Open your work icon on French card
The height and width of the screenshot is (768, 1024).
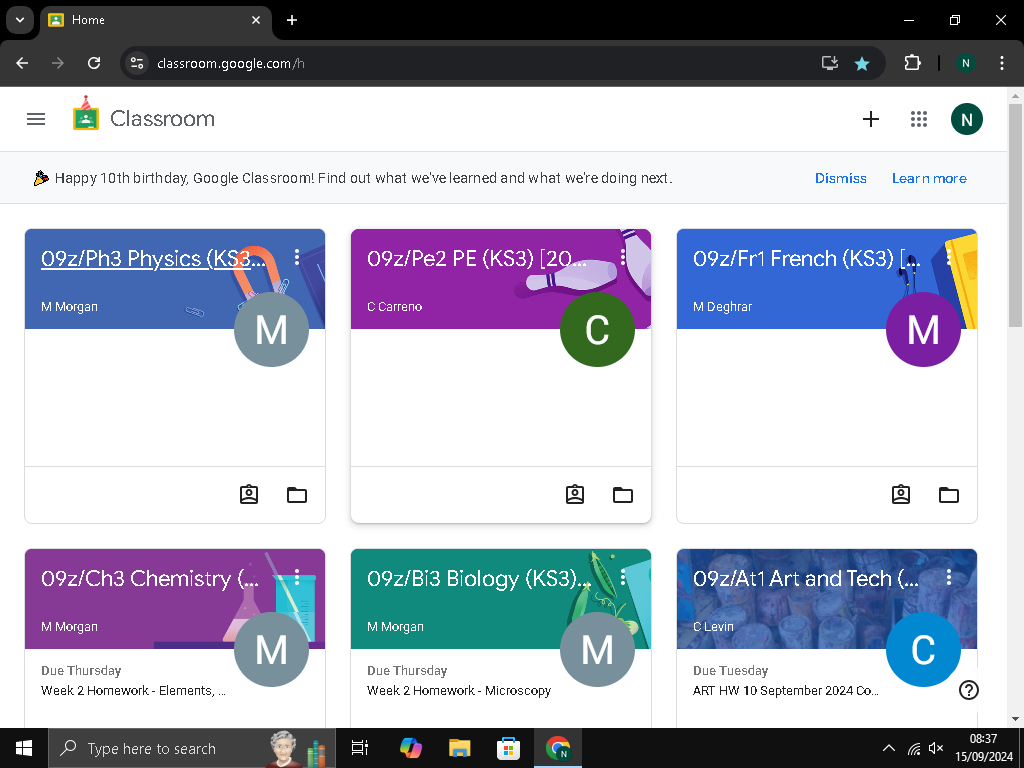coord(901,494)
